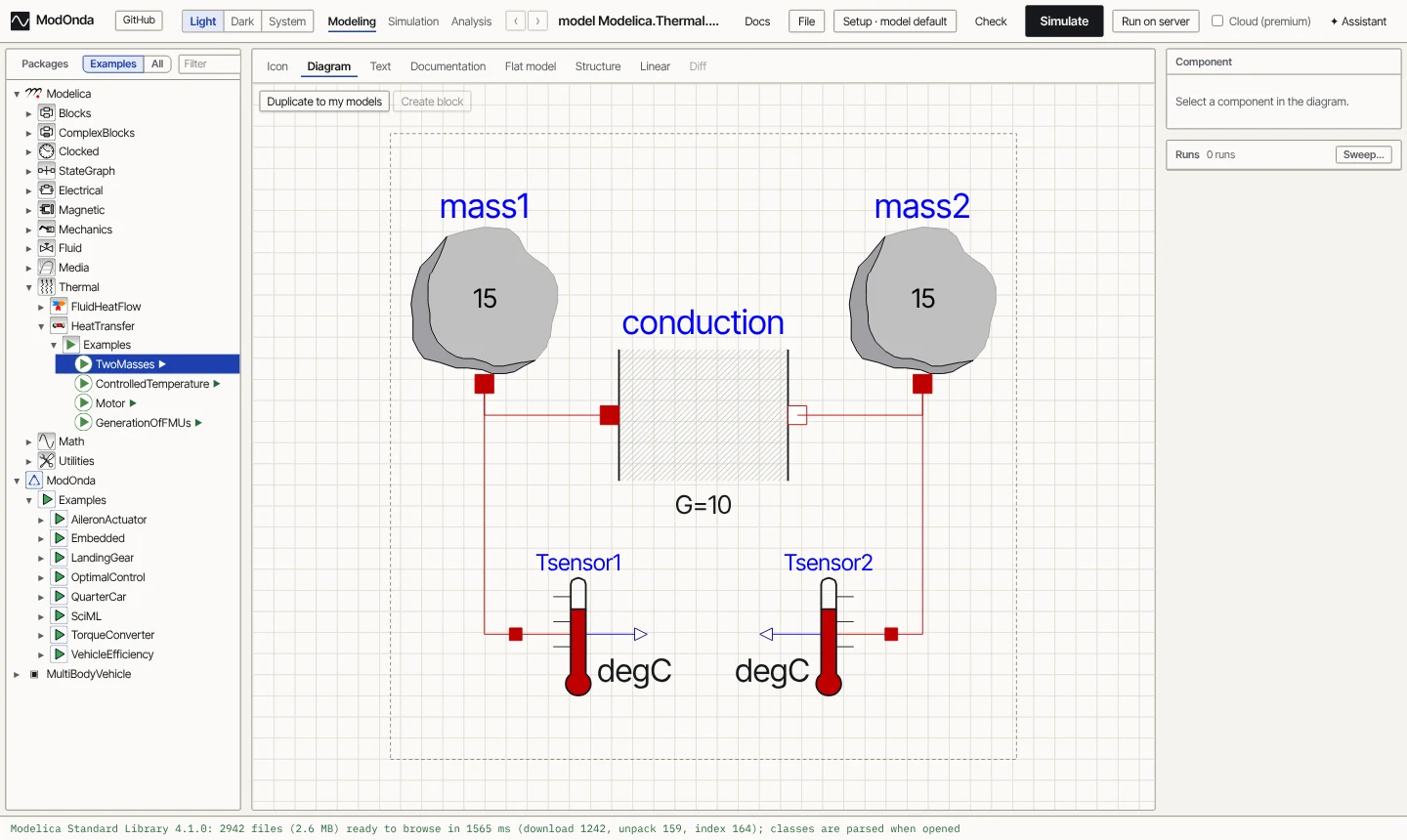Click Duplicate to my models

pyautogui.click(x=324, y=102)
